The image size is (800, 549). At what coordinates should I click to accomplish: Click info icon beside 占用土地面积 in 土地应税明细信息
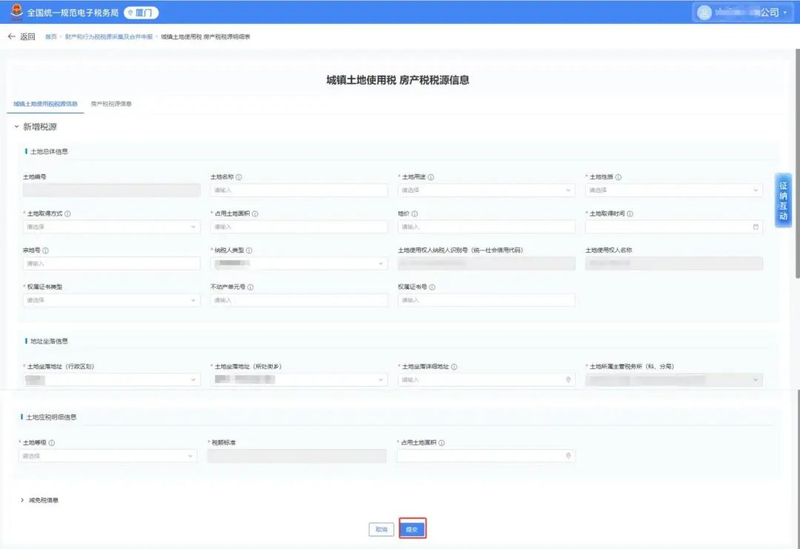(441, 443)
